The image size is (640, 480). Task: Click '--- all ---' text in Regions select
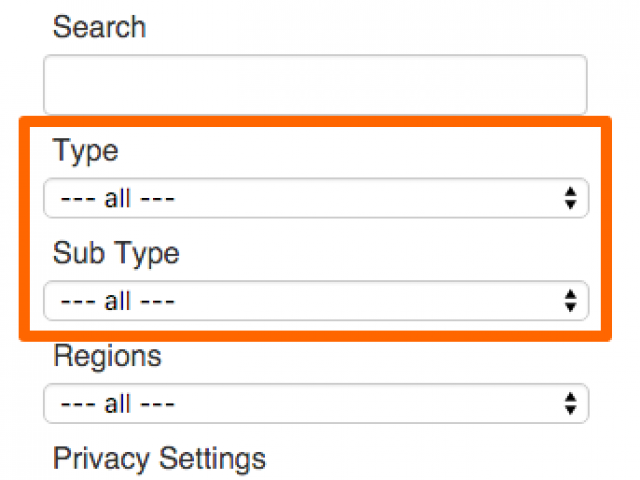point(118,404)
